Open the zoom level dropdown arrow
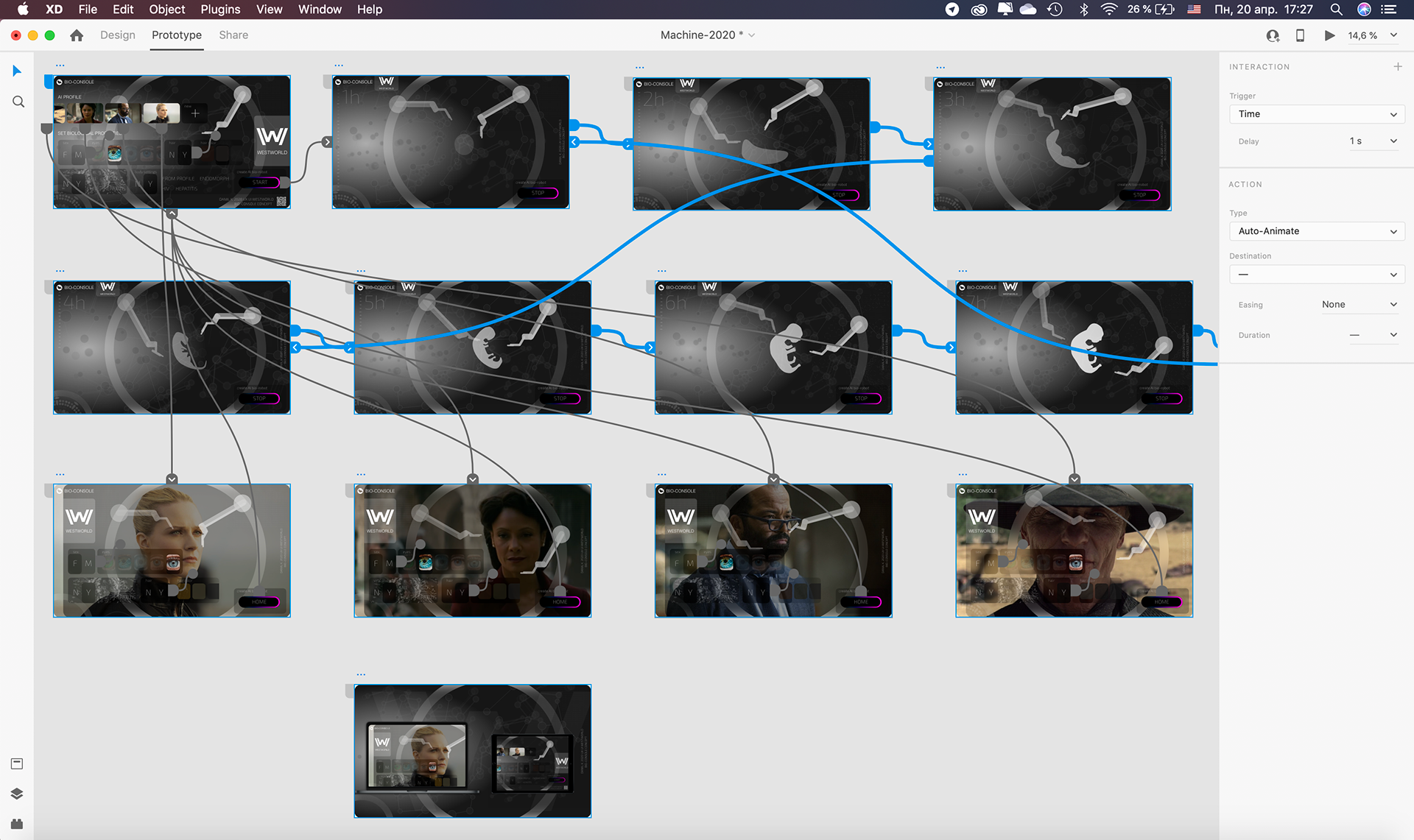 click(x=1393, y=35)
